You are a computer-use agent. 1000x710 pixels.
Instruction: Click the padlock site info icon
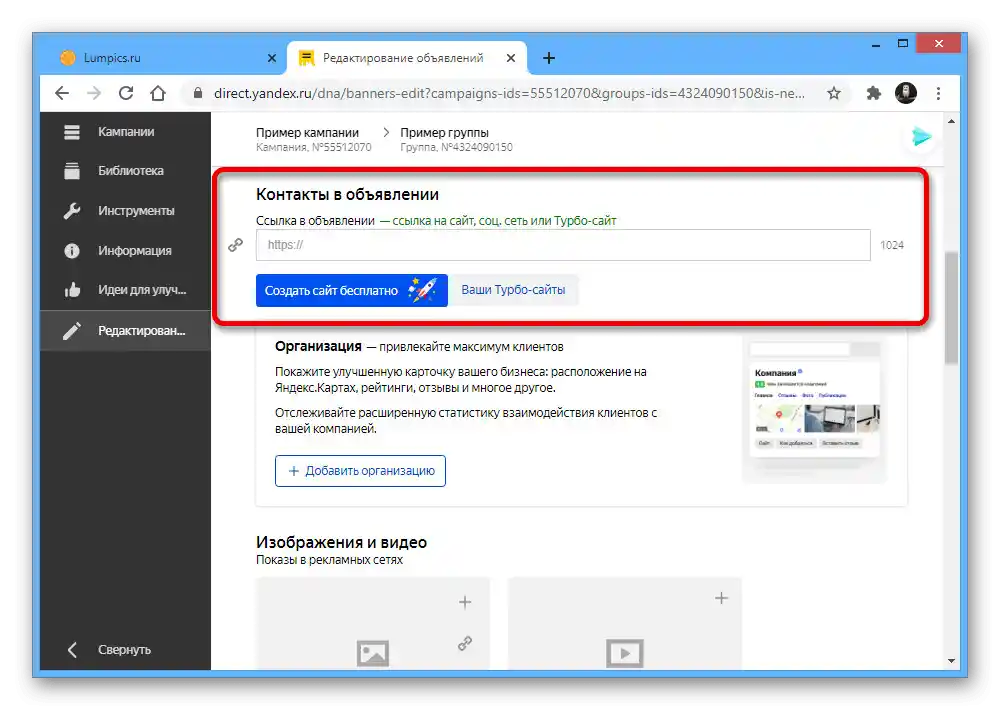[x=198, y=93]
